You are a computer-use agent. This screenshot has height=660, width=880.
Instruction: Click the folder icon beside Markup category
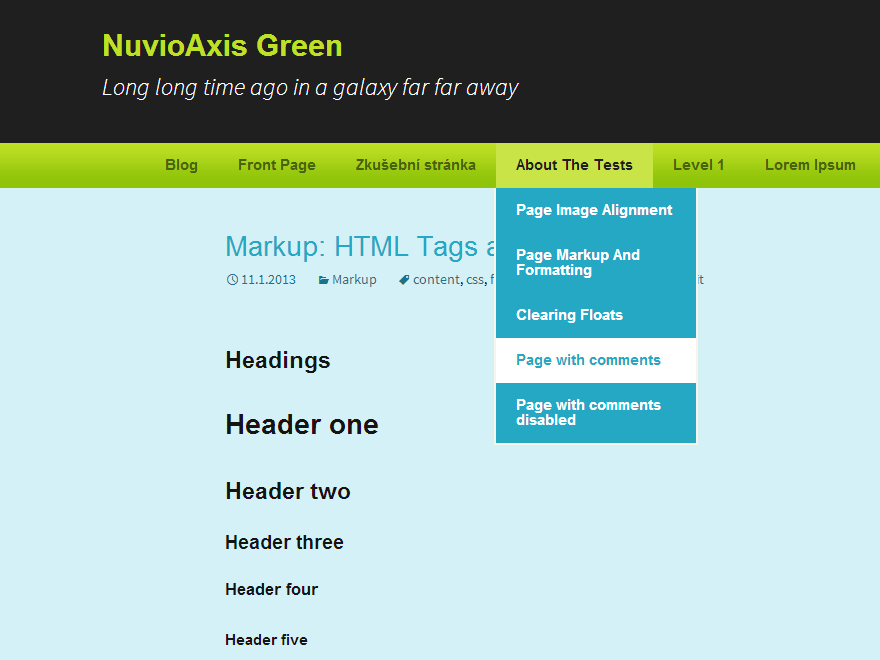pos(323,280)
